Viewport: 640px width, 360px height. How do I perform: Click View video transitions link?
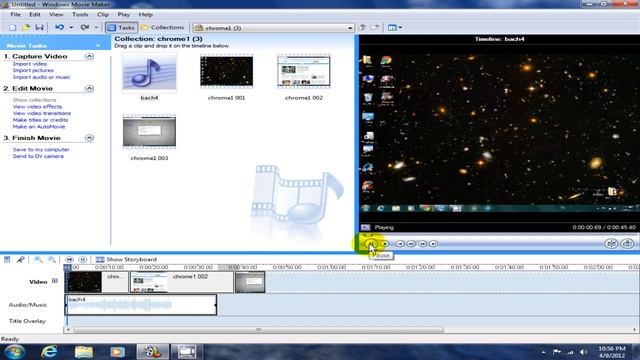coord(42,113)
